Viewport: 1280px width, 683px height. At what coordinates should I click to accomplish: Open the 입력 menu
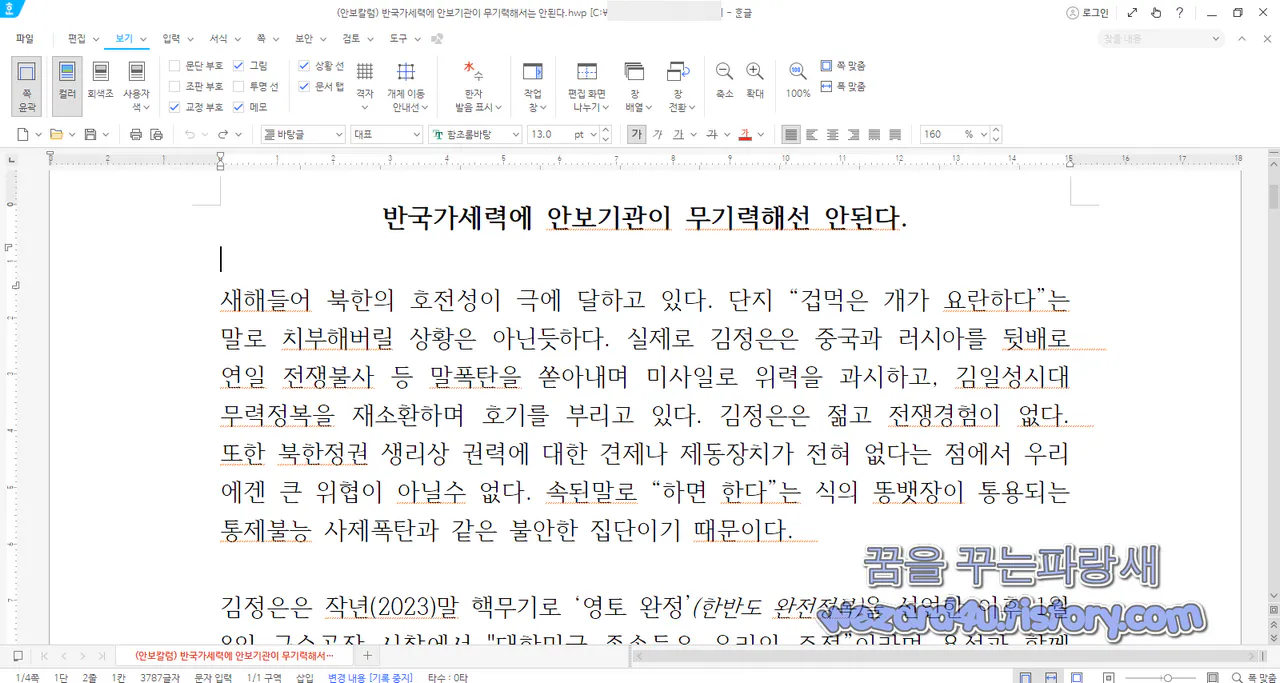(x=171, y=39)
